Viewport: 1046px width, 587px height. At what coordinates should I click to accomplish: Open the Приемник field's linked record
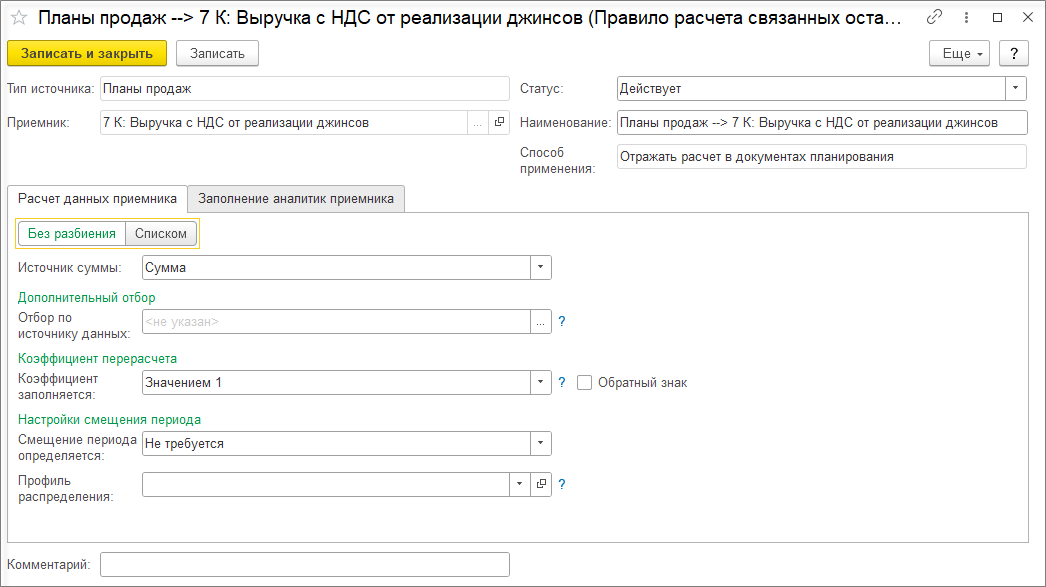pos(499,123)
